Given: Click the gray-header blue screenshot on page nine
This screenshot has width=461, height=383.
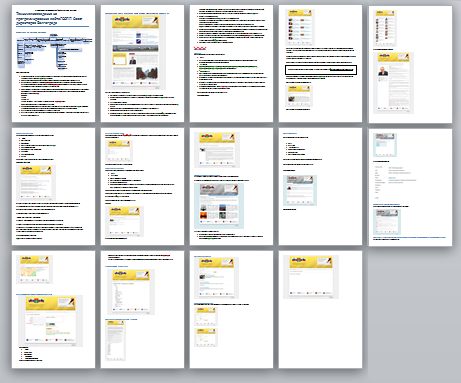Looking at the screenshot, I should 300,190.
